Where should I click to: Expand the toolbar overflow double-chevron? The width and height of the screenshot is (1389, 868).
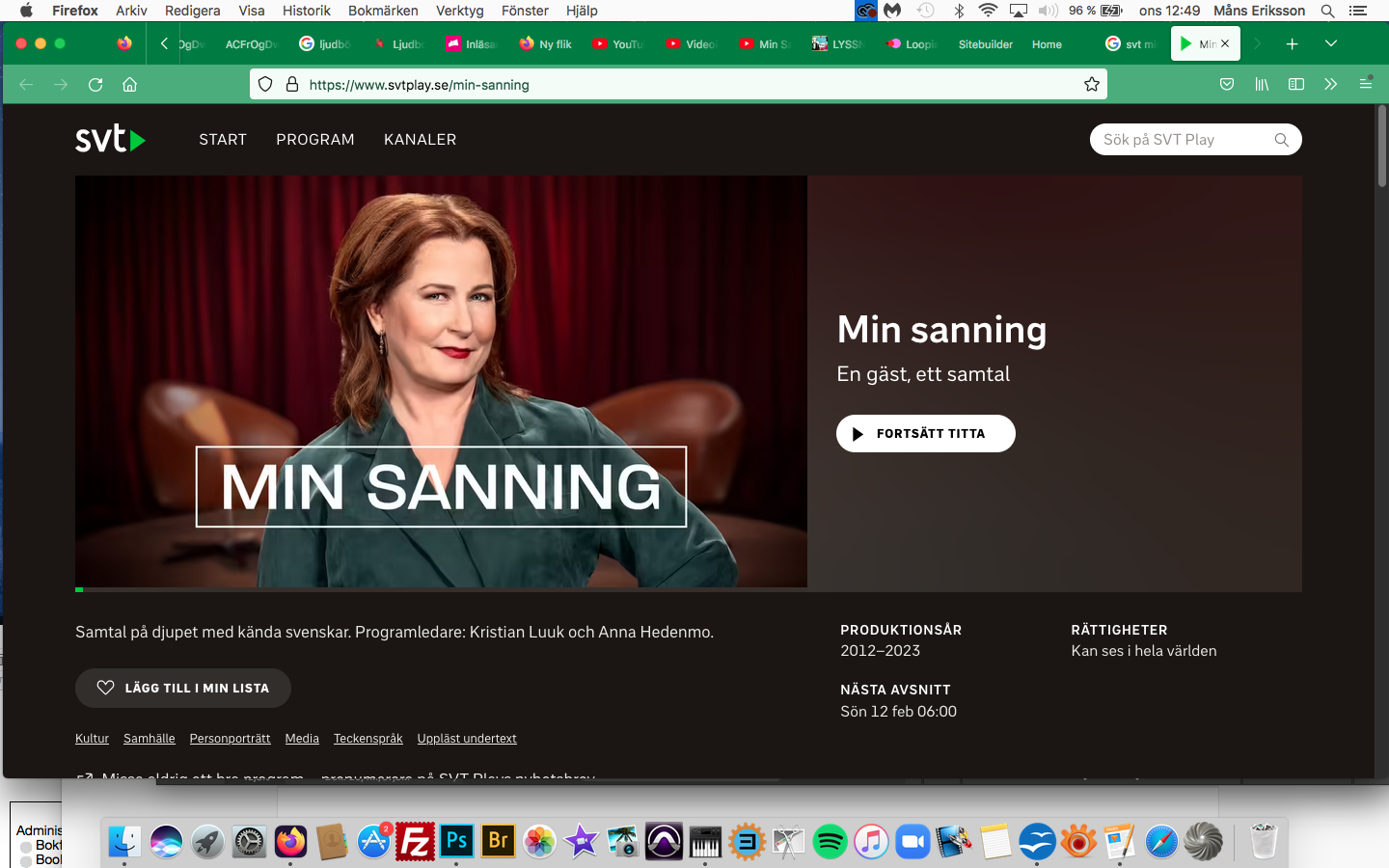click(x=1330, y=84)
